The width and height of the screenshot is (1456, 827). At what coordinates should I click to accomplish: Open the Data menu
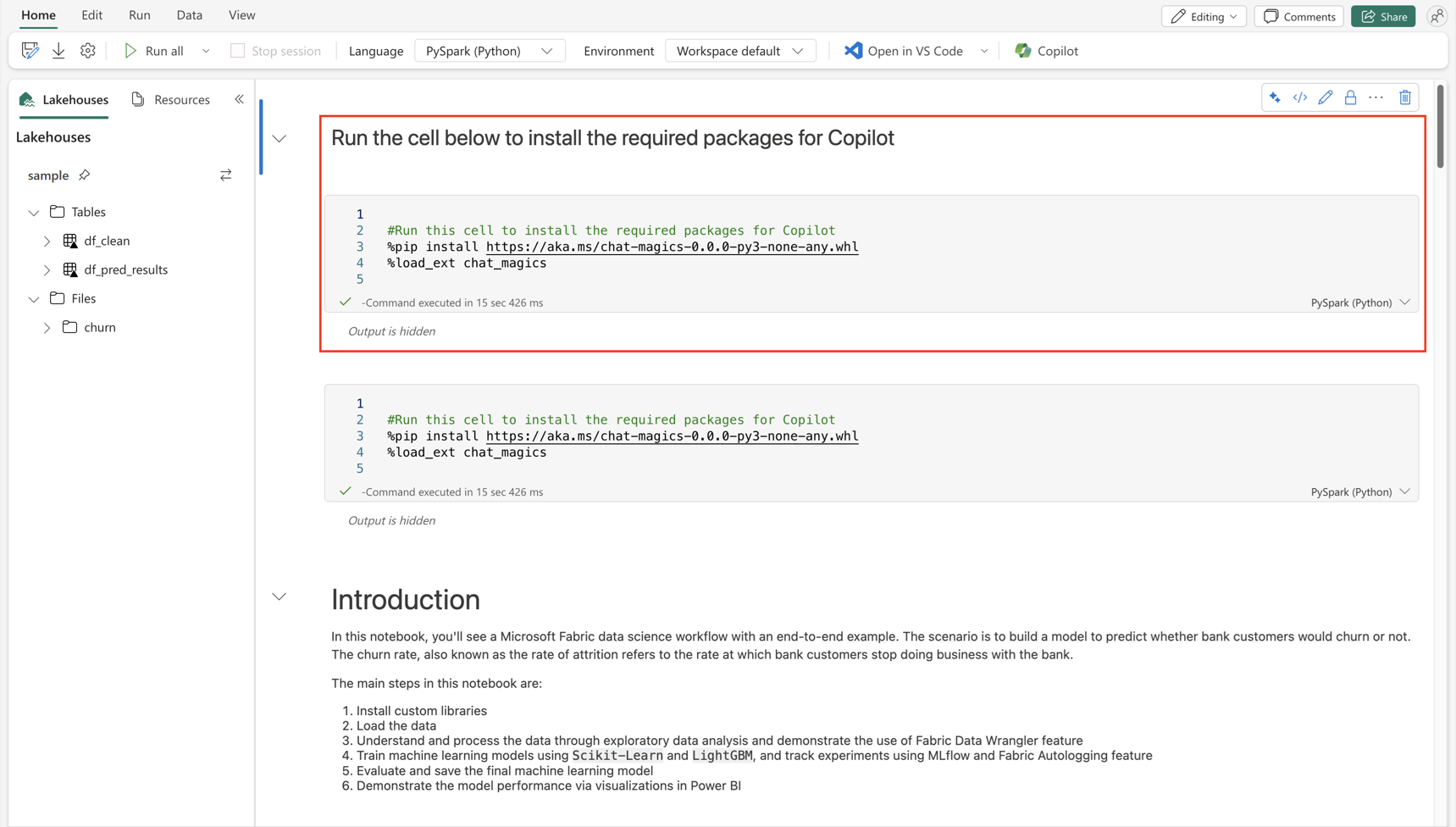pyautogui.click(x=189, y=14)
